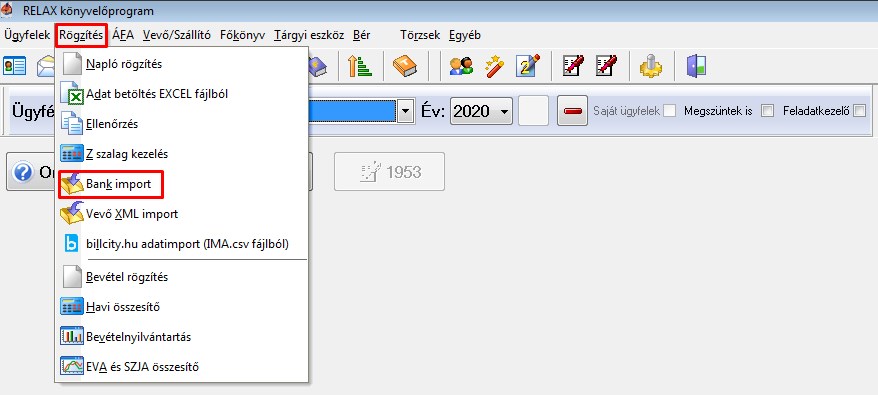
Task: Choose Vevő XML import
Action: (x=181, y=214)
